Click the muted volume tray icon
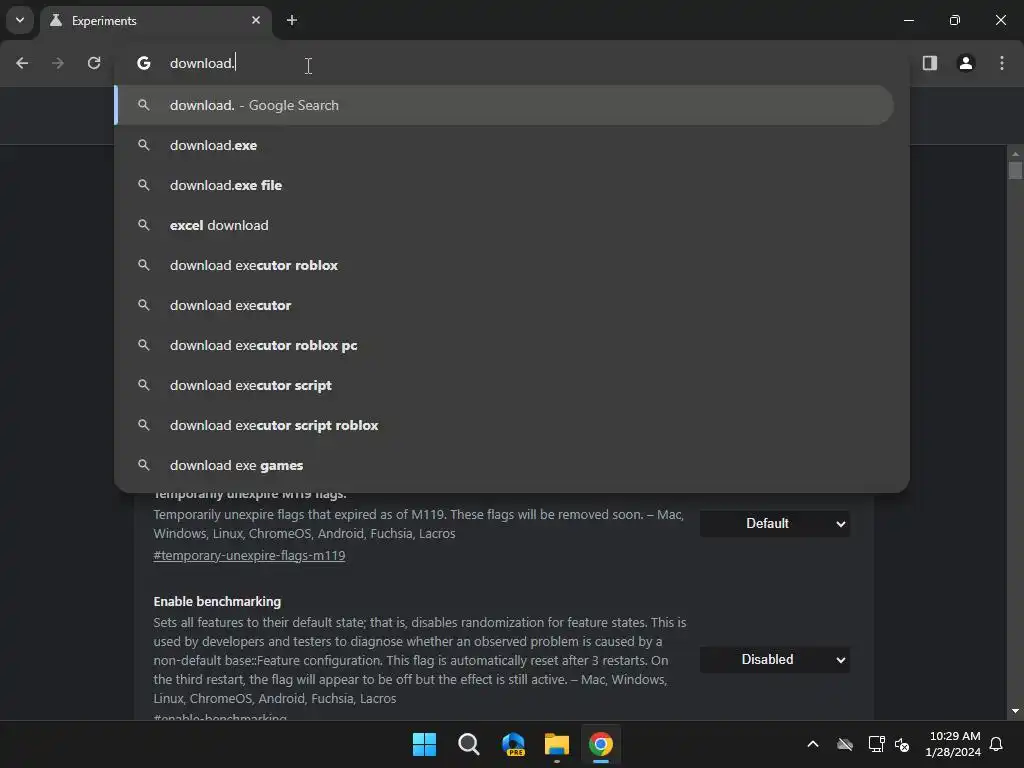This screenshot has width=1024, height=768. pos(903,744)
